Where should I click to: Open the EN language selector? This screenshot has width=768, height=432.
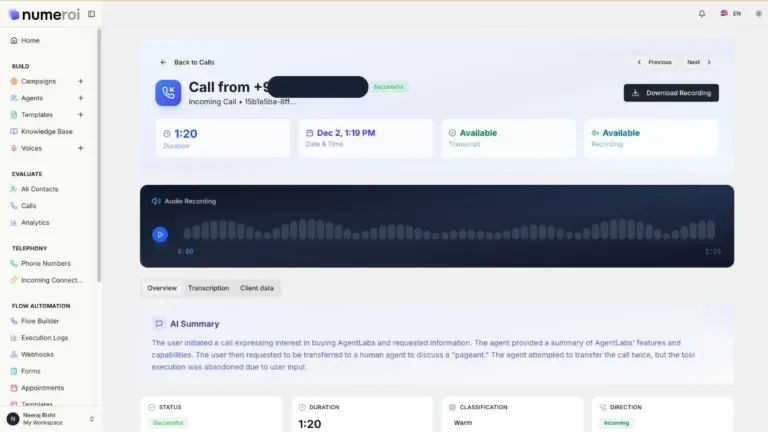click(731, 14)
